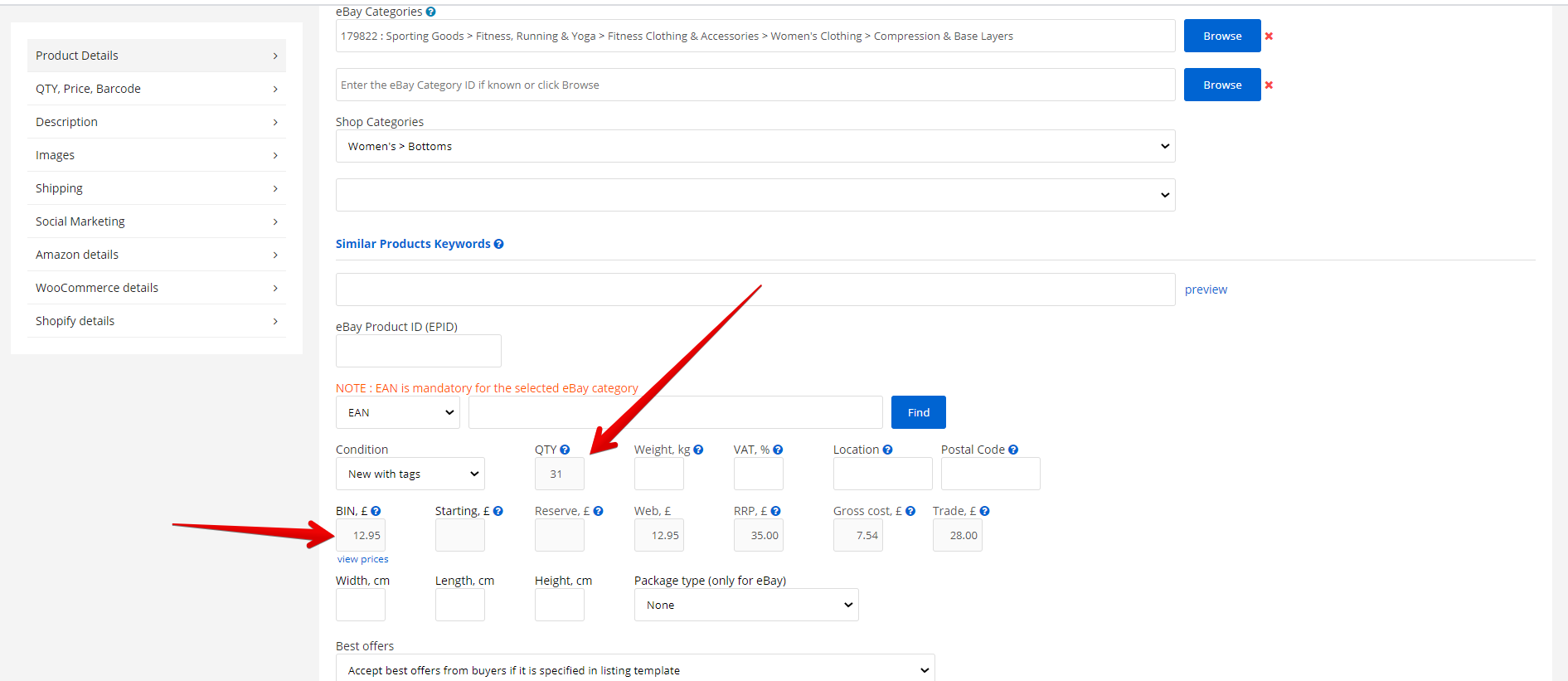Click the help icon next to eBay Categories
The image size is (1568, 681).
pos(430,12)
